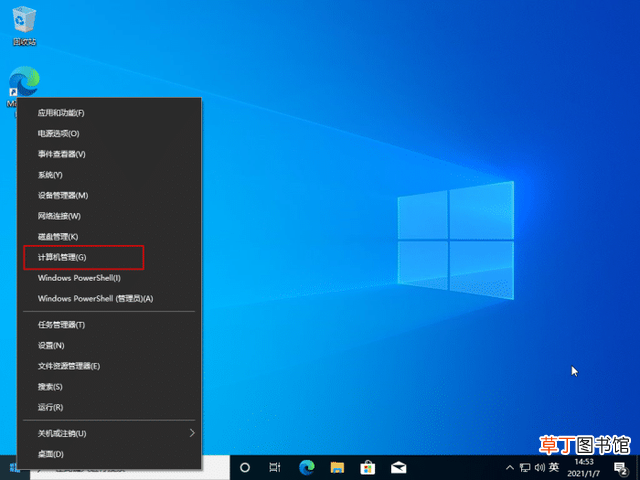
Task: Open 文件资源管理器(E) entry
Action: coord(109,366)
